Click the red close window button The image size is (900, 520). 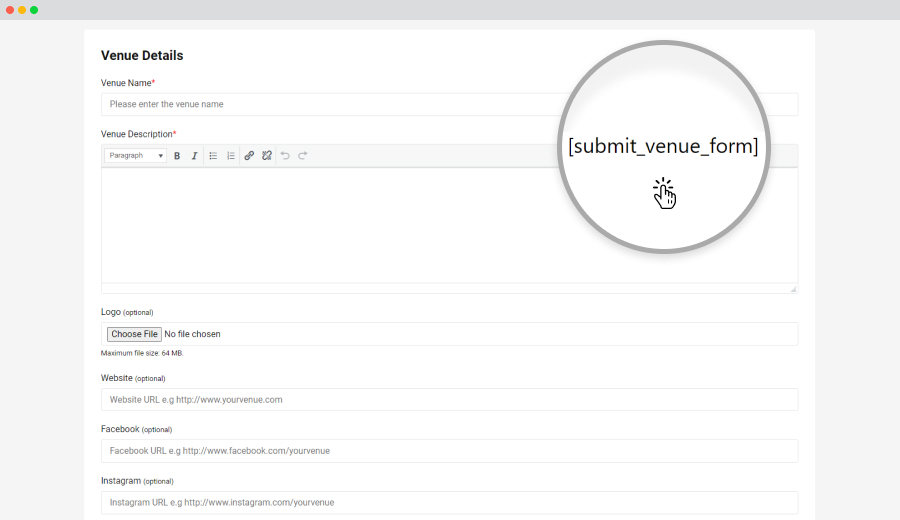click(10, 10)
